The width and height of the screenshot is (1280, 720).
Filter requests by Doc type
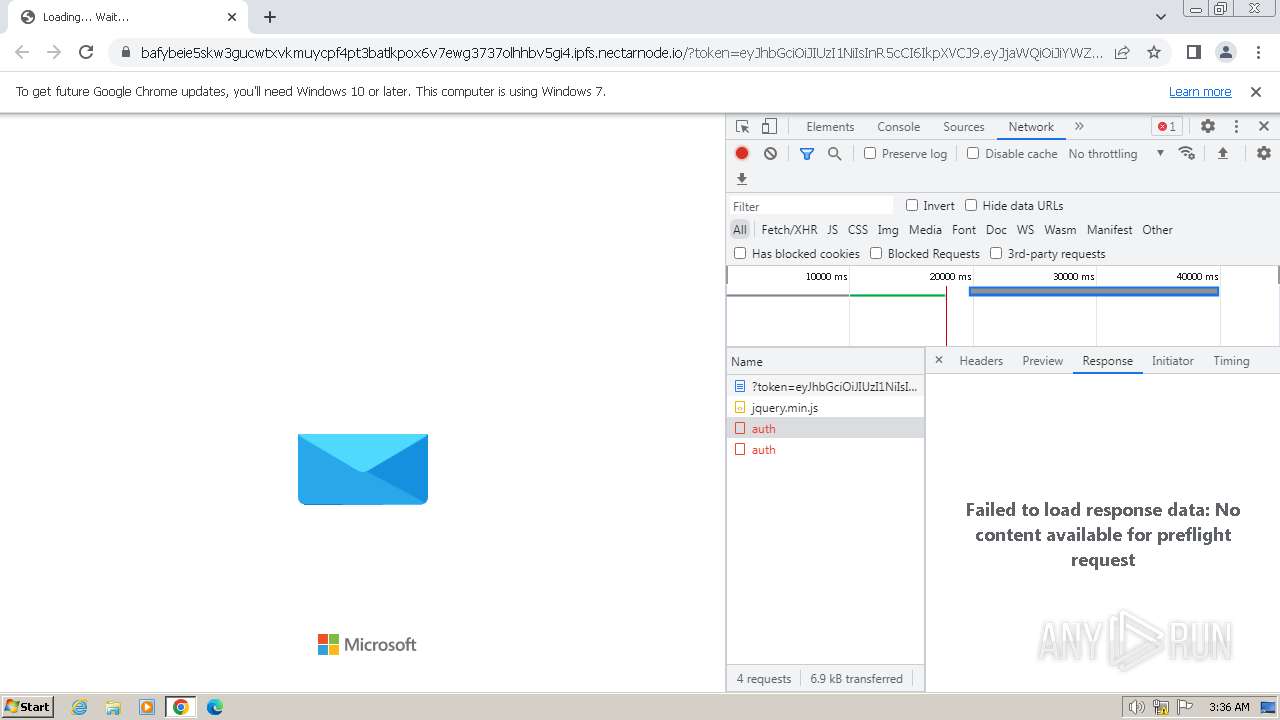click(x=996, y=230)
